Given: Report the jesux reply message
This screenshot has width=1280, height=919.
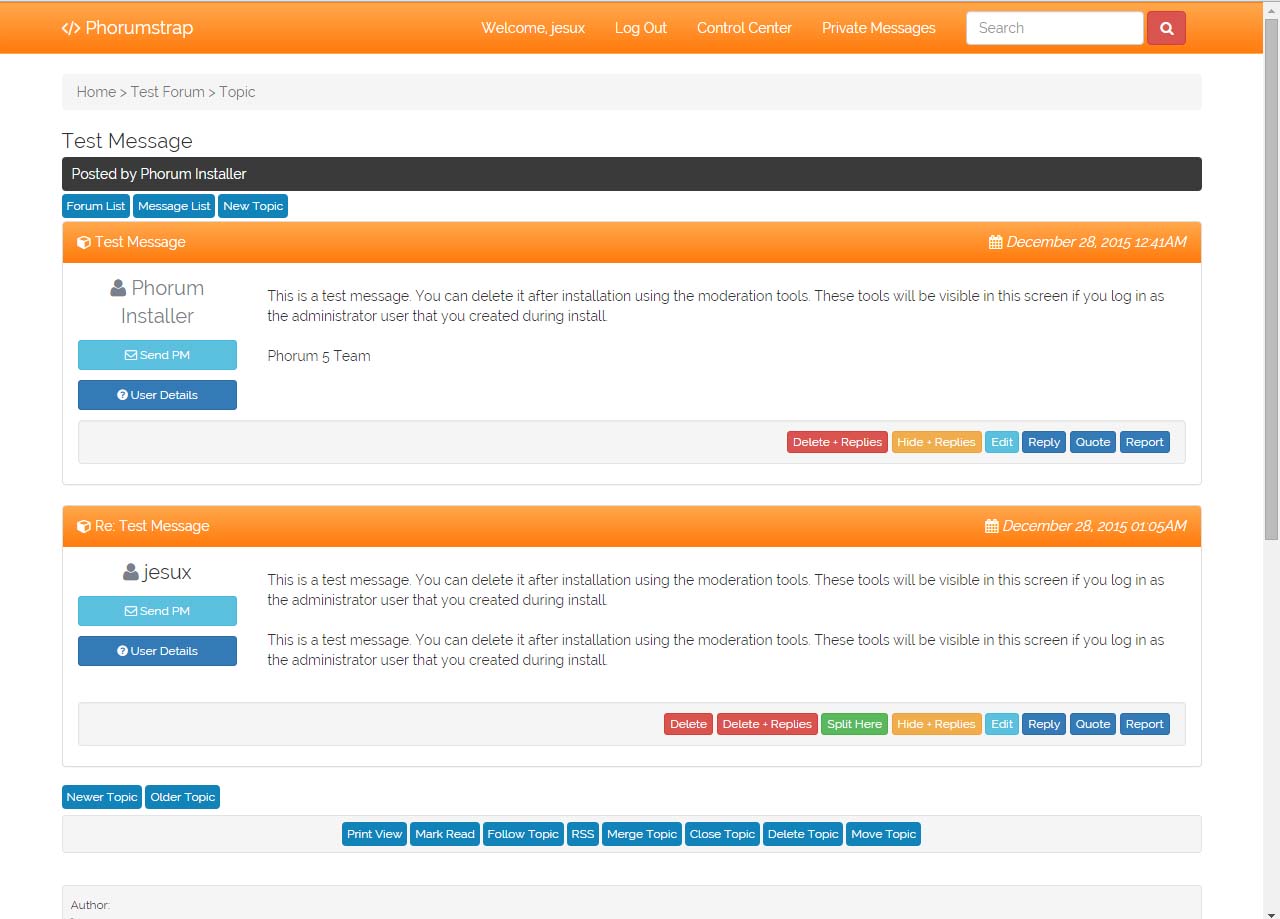Looking at the screenshot, I should coord(1145,724).
